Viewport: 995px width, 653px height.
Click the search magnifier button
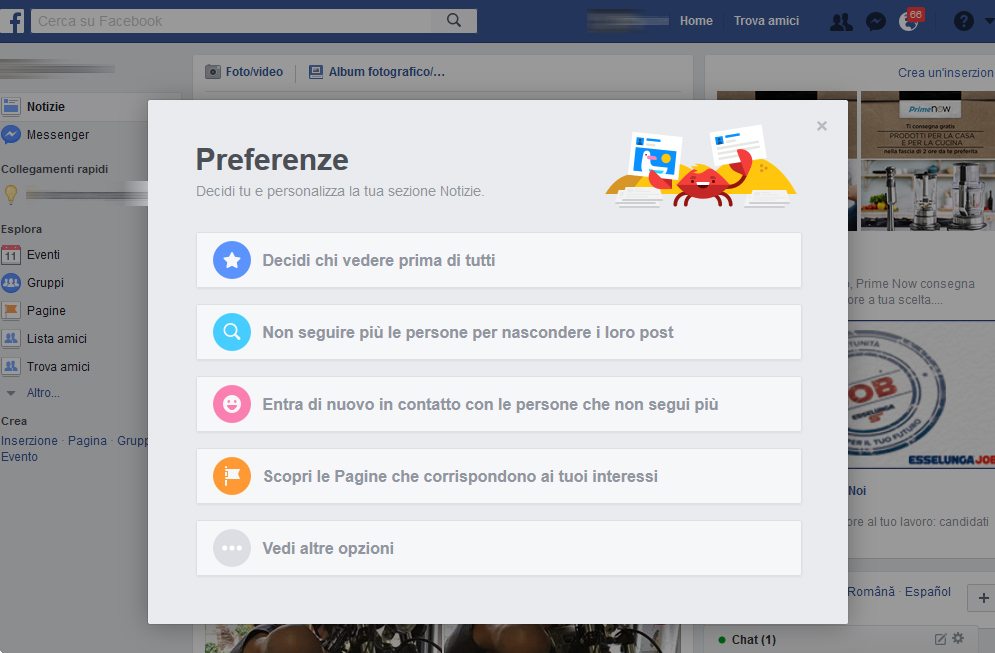[454, 20]
